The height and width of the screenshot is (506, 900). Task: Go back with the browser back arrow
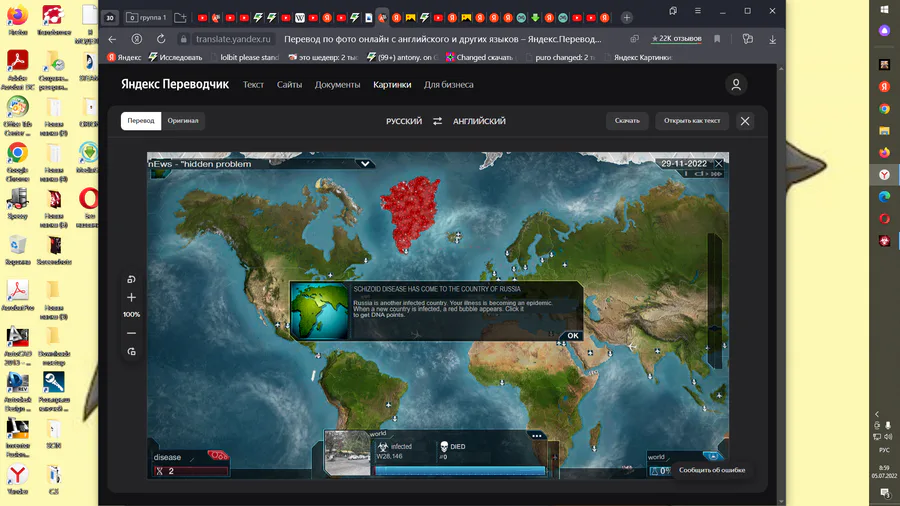click(x=112, y=39)
